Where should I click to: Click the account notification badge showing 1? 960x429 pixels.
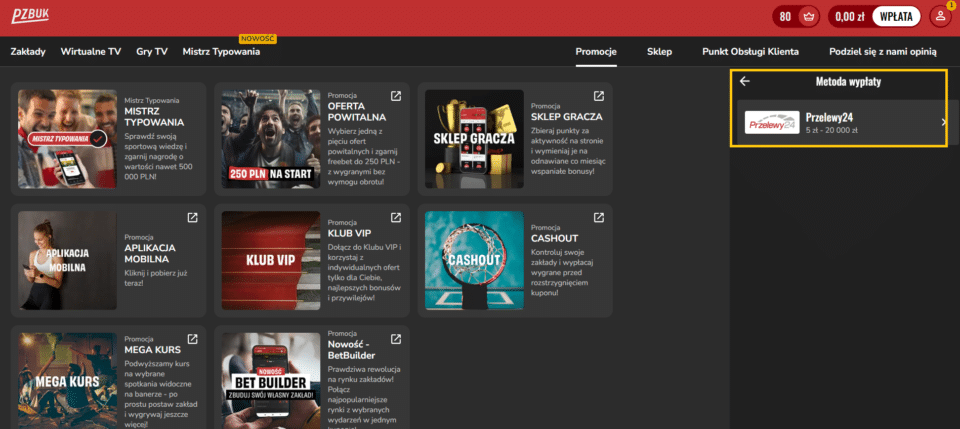[950, 6]
